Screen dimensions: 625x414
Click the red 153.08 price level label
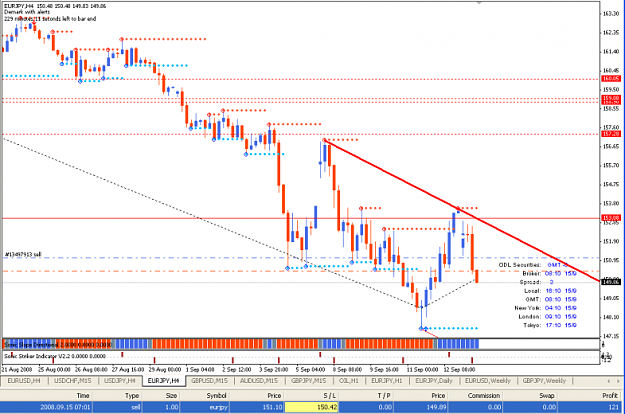[x=611, y=218]
